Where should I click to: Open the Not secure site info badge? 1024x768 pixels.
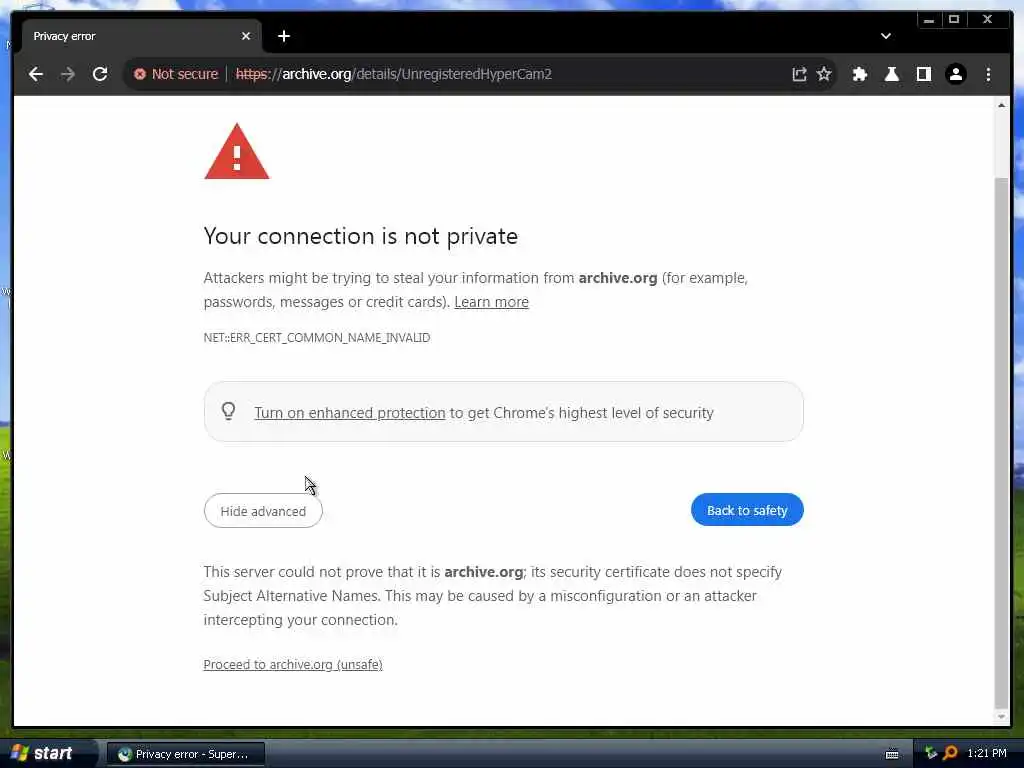point(176,74)
